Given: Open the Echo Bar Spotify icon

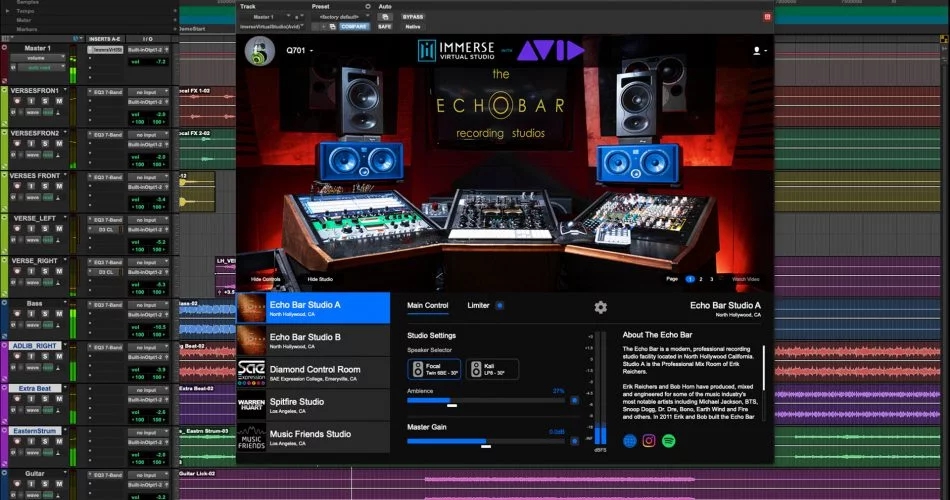Looking at the screenshot, I should pyautogui.click(x=668, y=441).
